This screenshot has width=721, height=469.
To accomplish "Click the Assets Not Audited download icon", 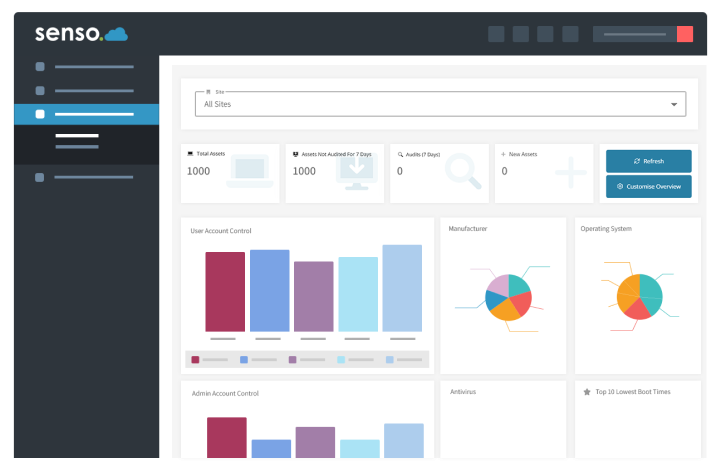I will [x=357, y=171].
